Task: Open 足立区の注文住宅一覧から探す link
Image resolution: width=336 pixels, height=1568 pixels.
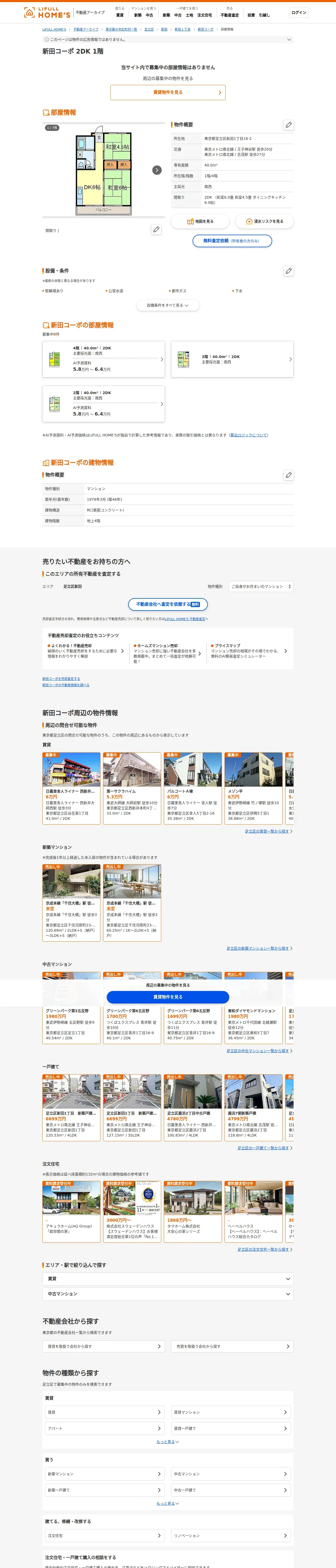Action: [264, 1249]
